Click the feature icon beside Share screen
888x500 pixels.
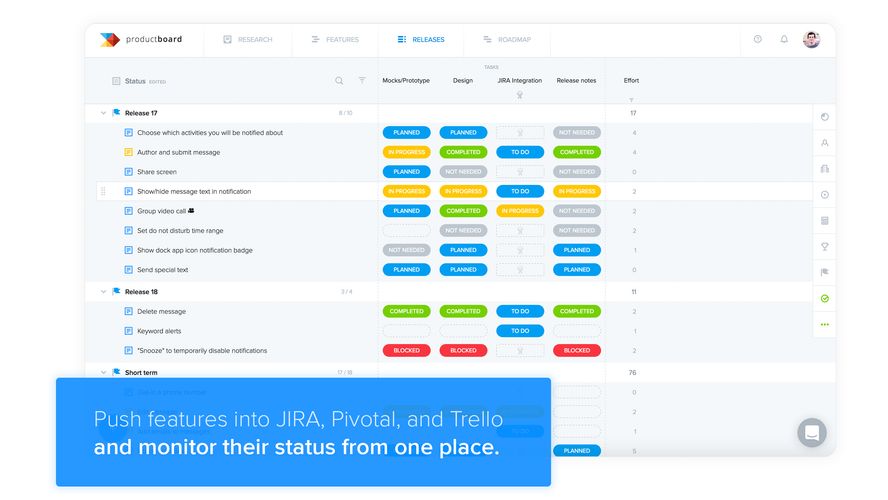point(129,172)
